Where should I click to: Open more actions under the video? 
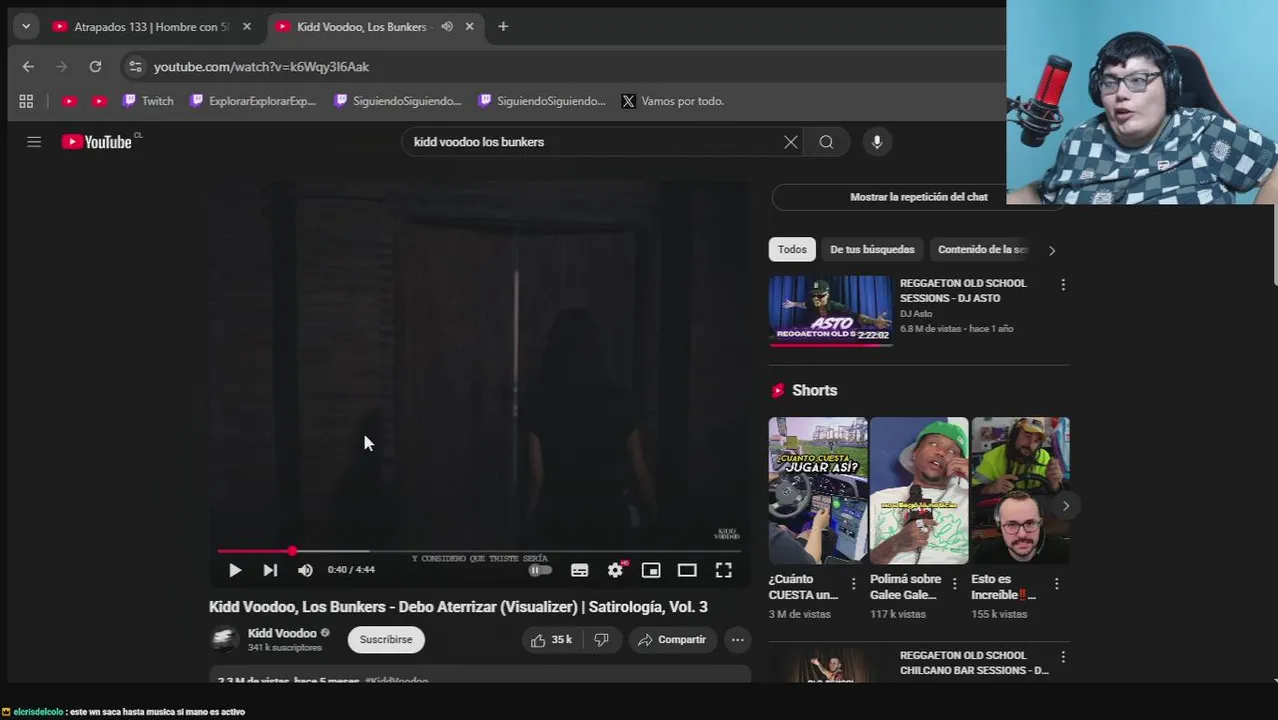[737, 640]
